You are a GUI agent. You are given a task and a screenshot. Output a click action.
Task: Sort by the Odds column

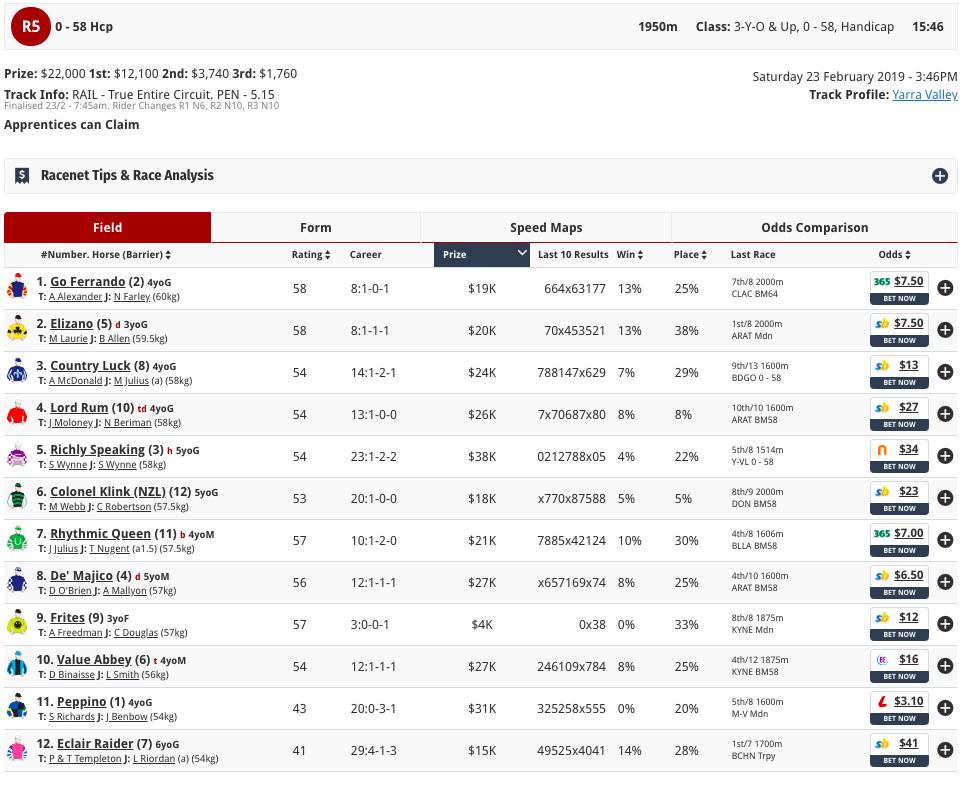tap(894, 255)
